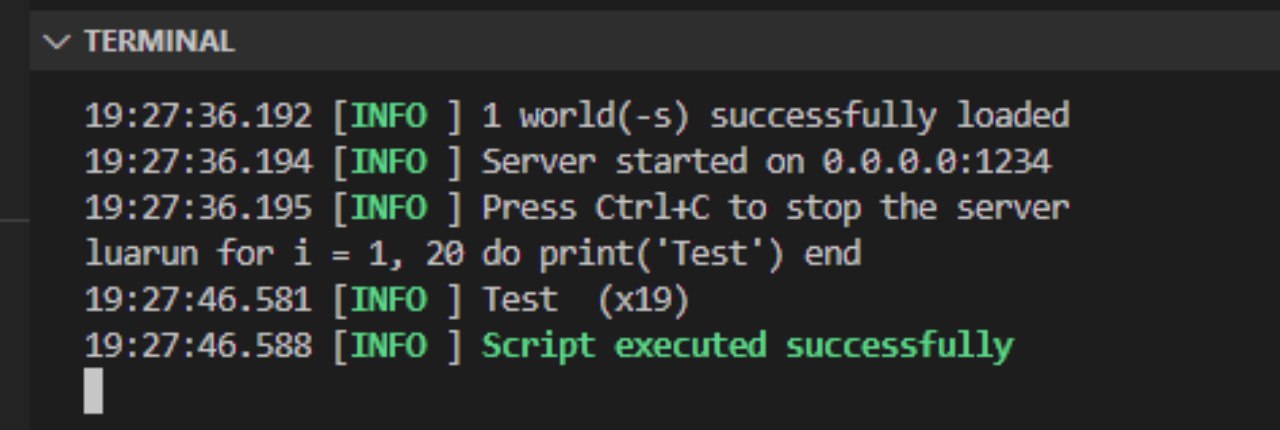
Task: Click the server address 0.0.0.0:1234
Action: pos(936,162)
